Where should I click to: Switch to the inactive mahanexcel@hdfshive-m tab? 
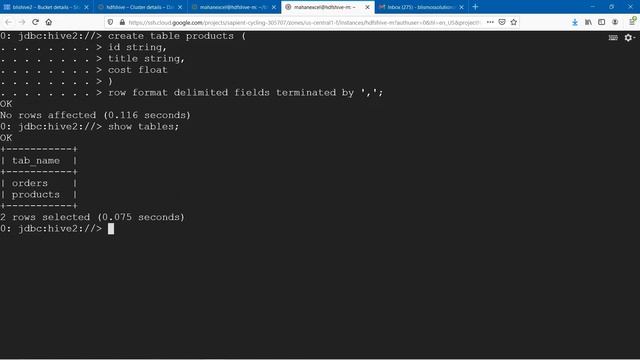click(x=233, y=7)
